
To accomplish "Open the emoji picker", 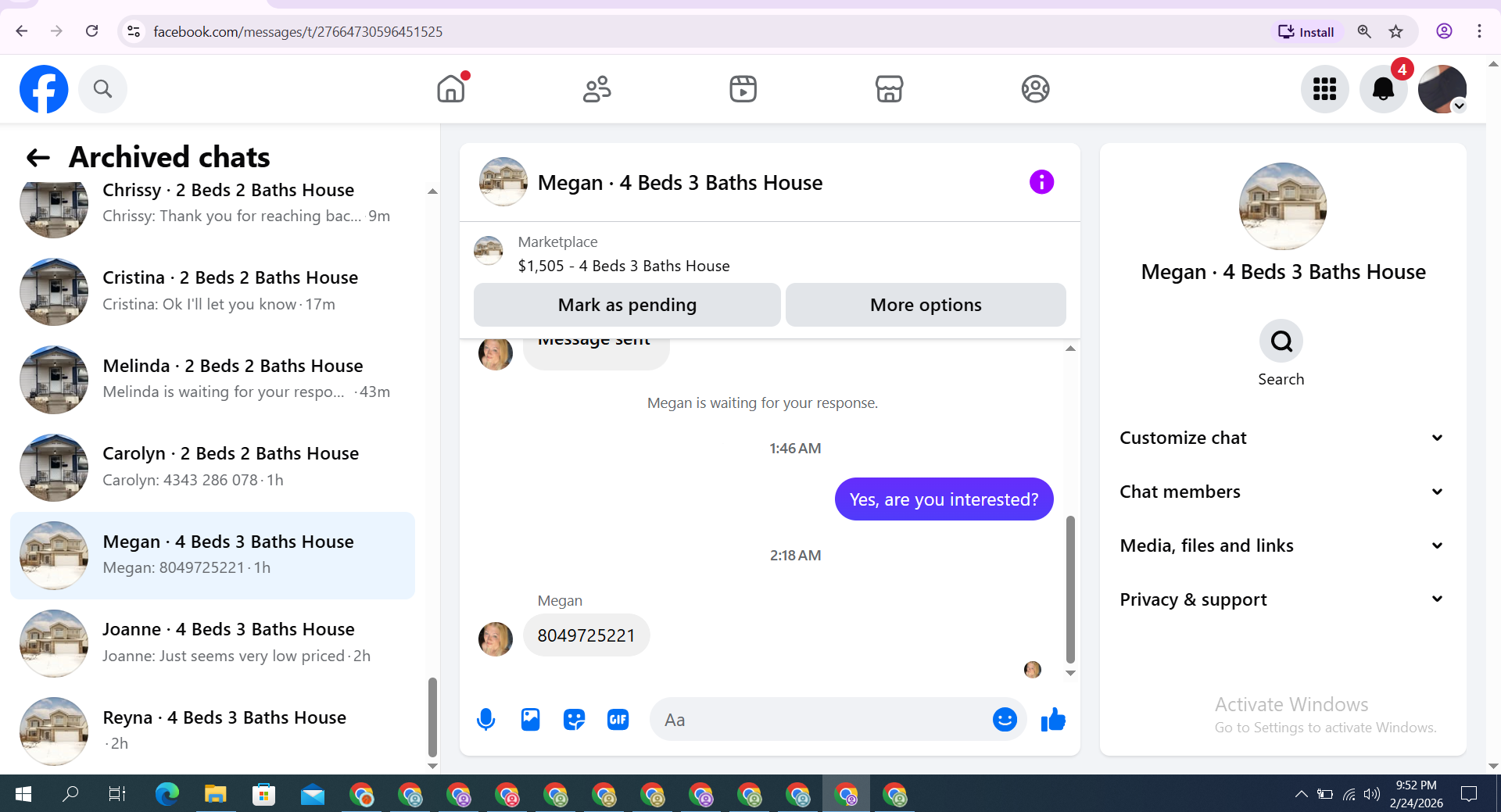I will (1005, 719).
